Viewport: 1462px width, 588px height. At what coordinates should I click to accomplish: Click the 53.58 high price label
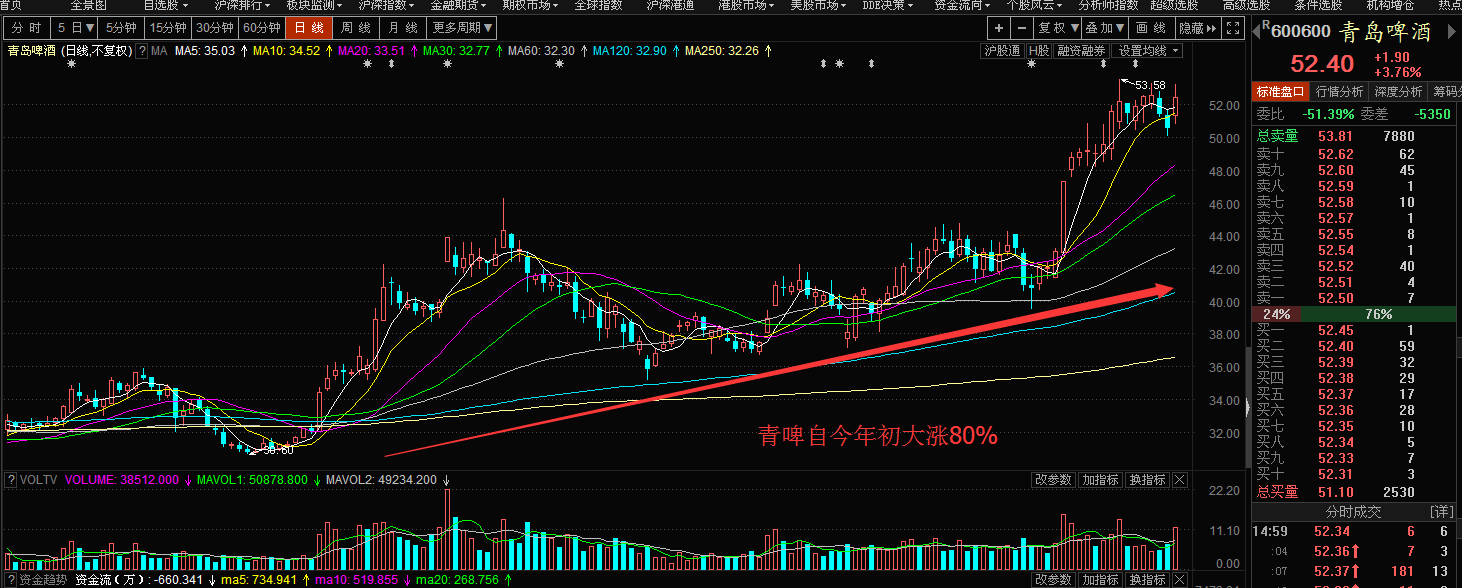[x=1152, y=85]
